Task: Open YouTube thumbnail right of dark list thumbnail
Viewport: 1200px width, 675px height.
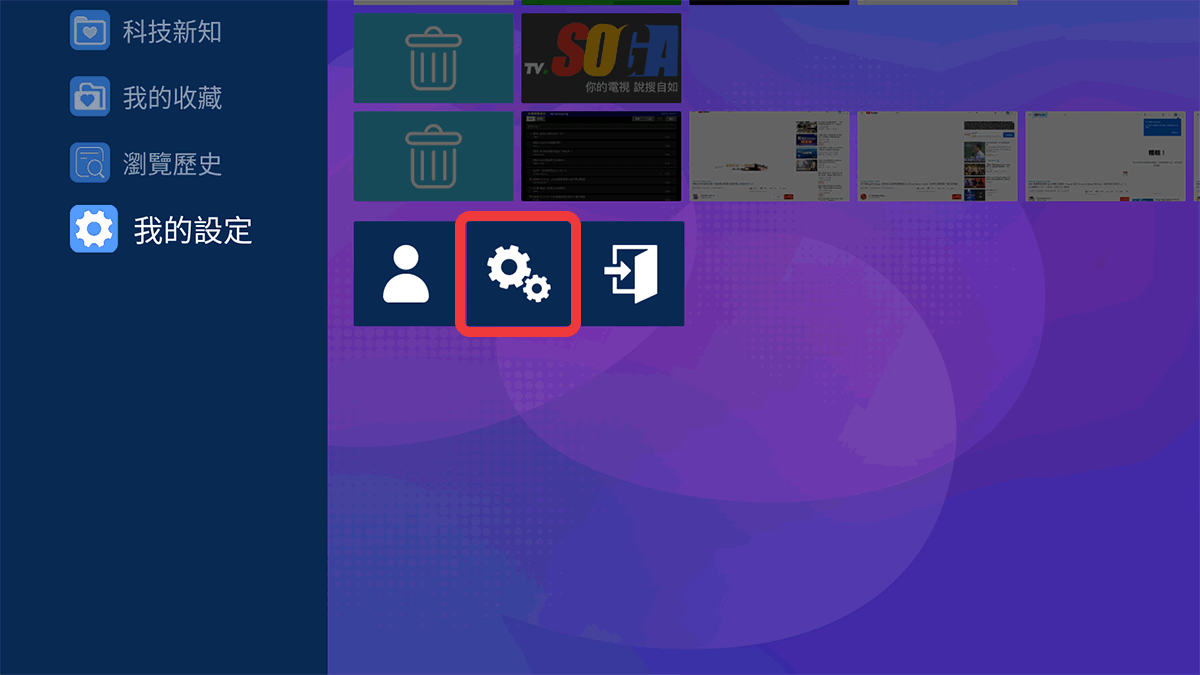Action: tap(769, 156)
